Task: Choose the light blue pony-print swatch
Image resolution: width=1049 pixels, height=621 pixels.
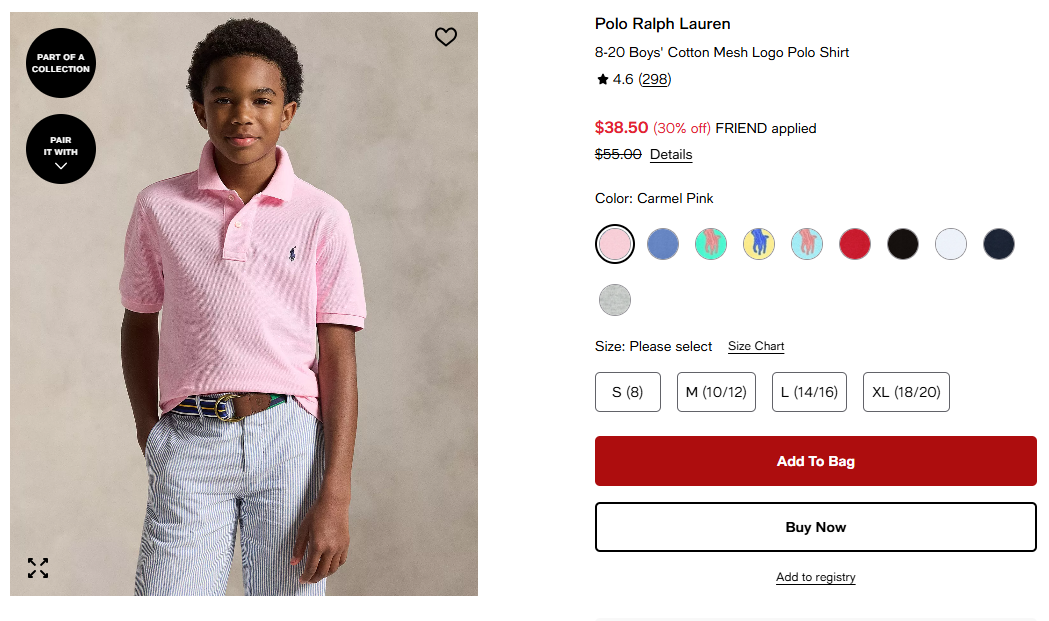Action: 807,244
